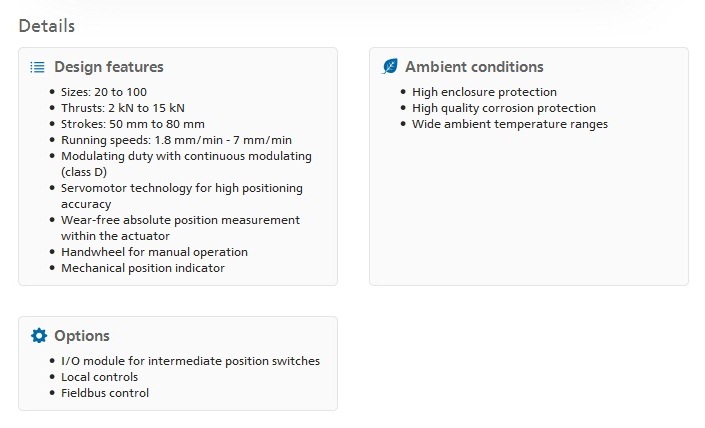
Task: Click Wide ambient temperature ranges item
Action: point(510,124)
